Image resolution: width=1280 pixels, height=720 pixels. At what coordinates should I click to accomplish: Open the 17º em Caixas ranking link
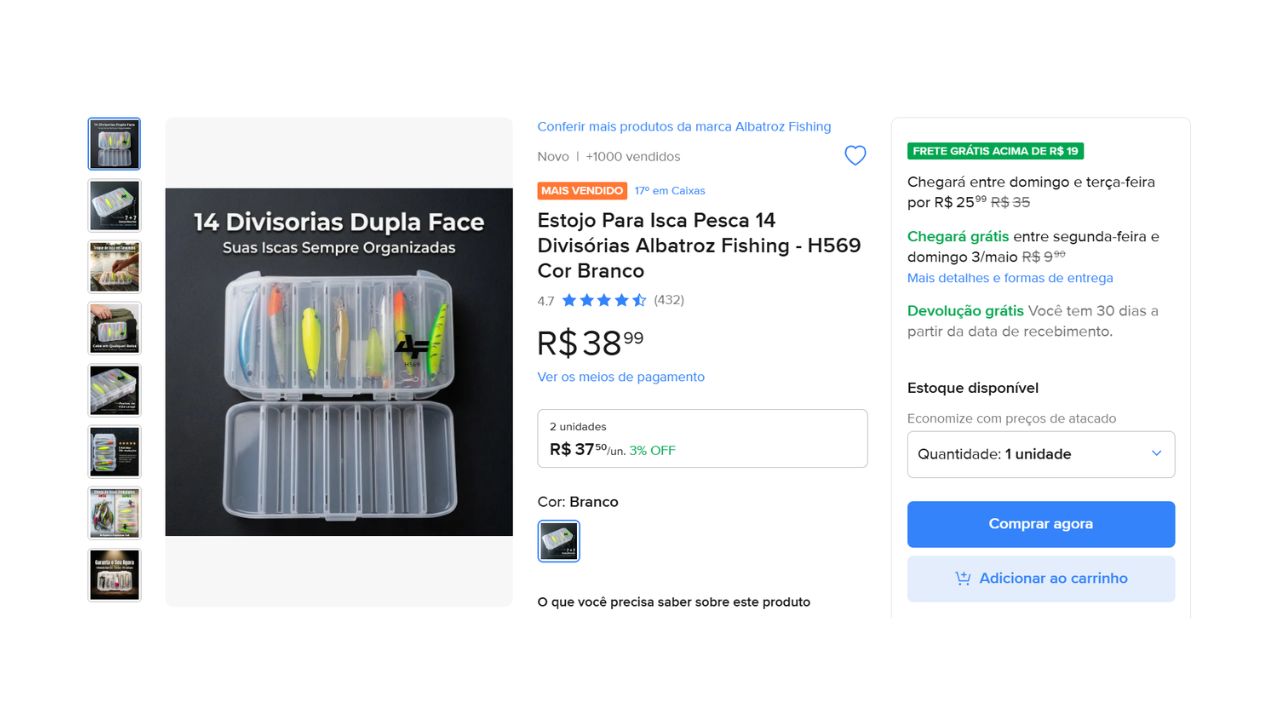click(669, 190)
